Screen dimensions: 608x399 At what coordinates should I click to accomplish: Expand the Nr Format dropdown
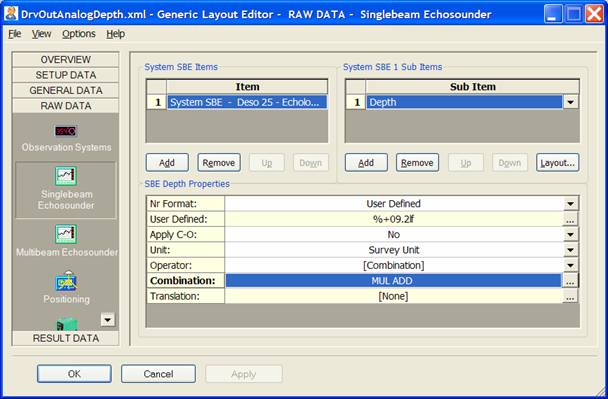(570, 204)
